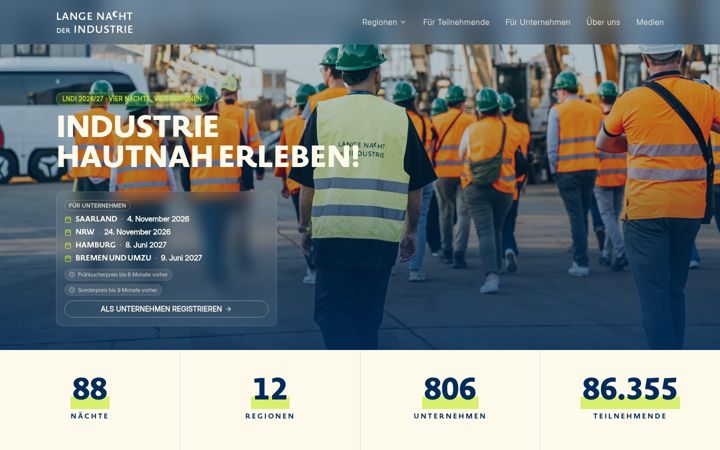Click the calendar icon beside NRW

pyautogui.click(x=68, y=232)
